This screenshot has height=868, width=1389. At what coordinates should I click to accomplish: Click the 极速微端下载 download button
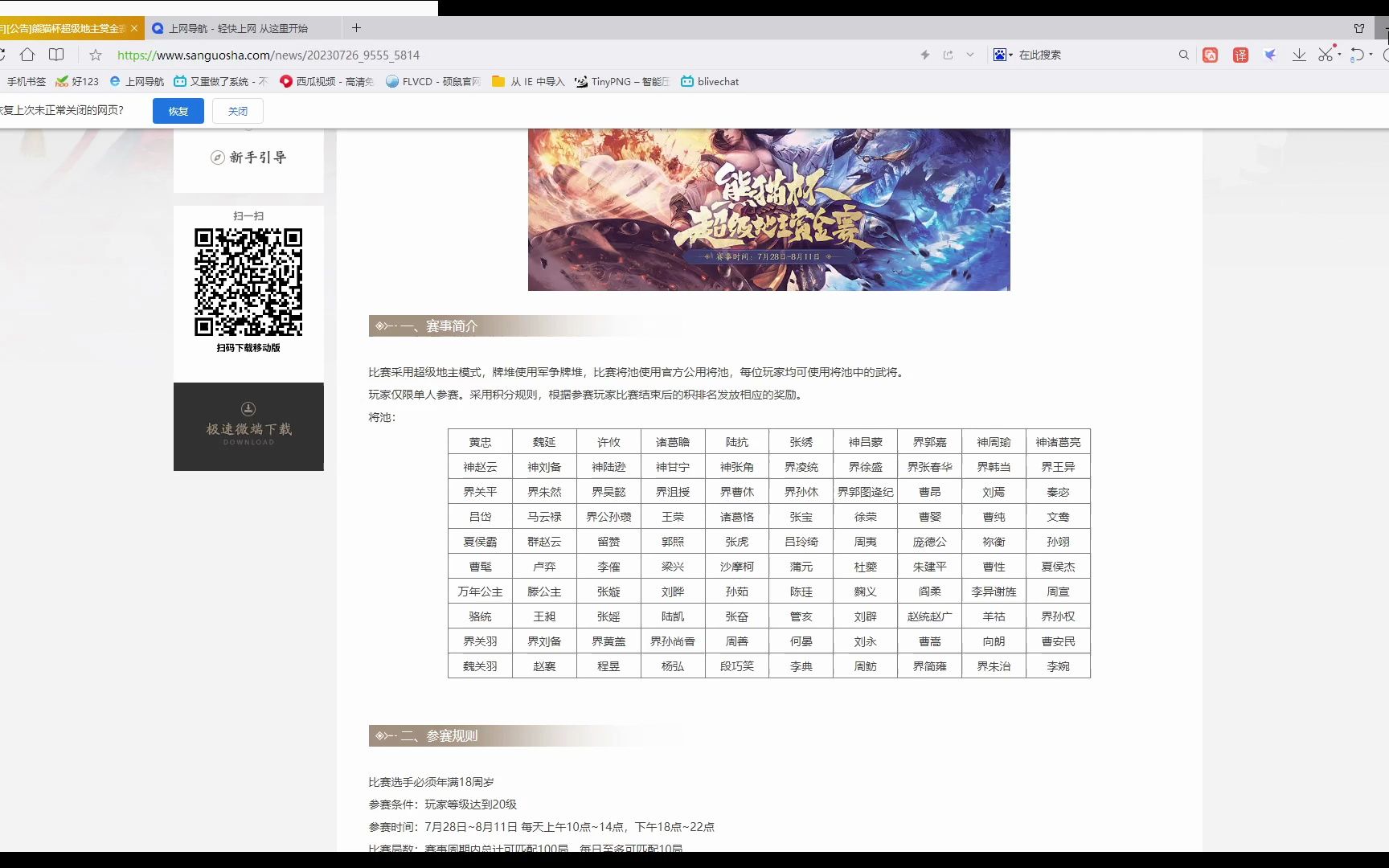(248, 427)
